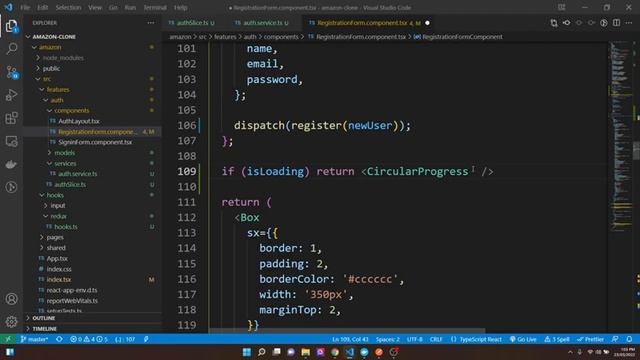Click the CRLF end-of-line setting
The image size is (640, 360).
[436, 339]
